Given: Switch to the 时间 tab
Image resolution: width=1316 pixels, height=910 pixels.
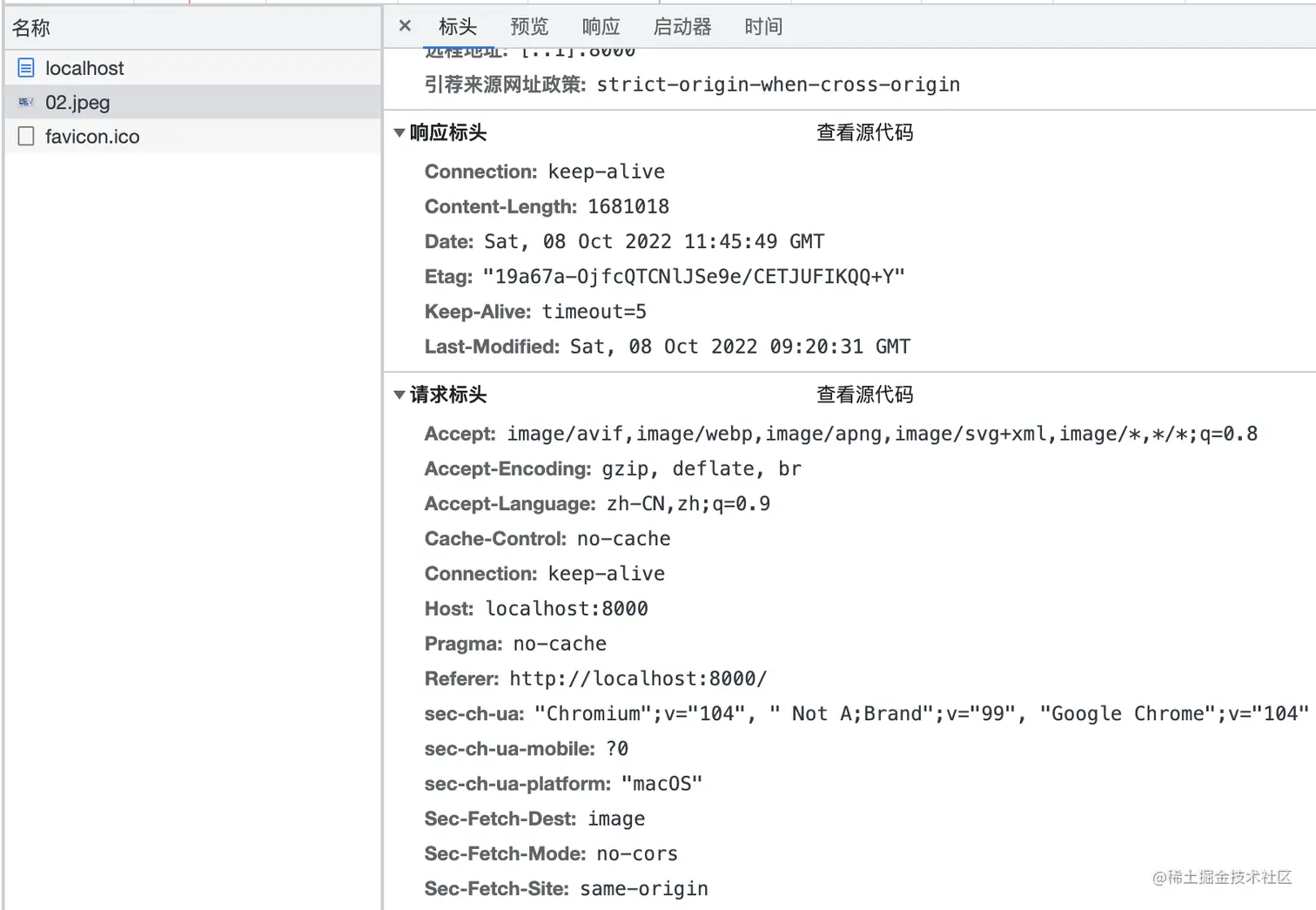Looking at the screenshot, I should pyautogui.click(x=763, y=27).
